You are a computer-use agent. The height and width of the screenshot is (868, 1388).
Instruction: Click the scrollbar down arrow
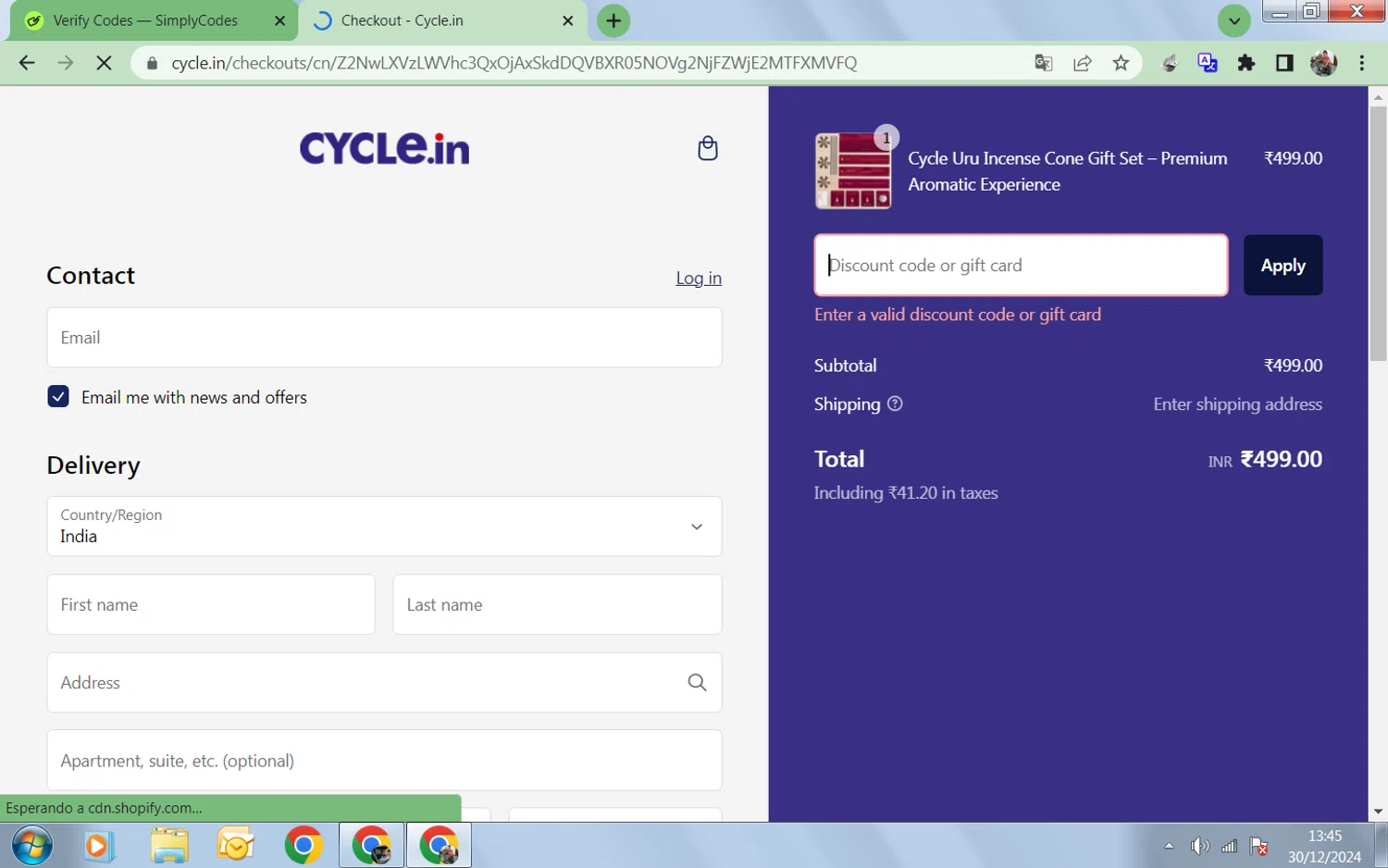(1378, 812)
